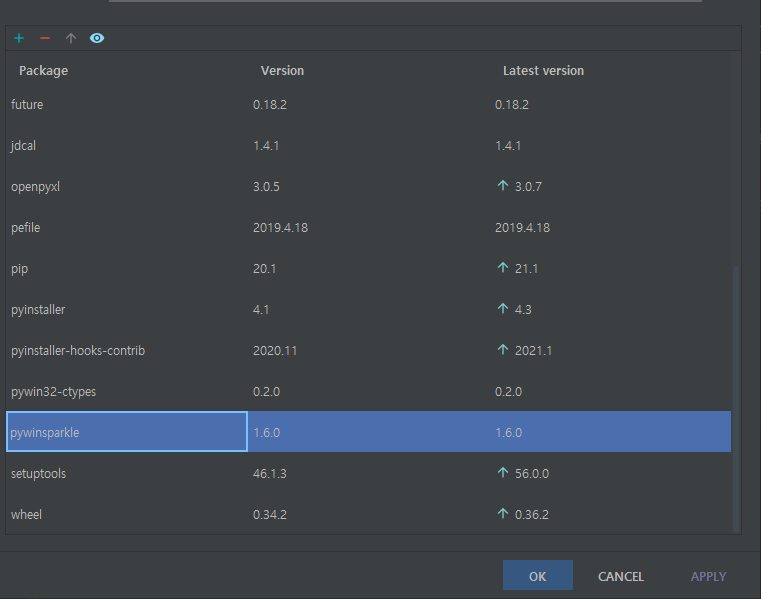Click the minus icon to uninstall package

[44, 38]
